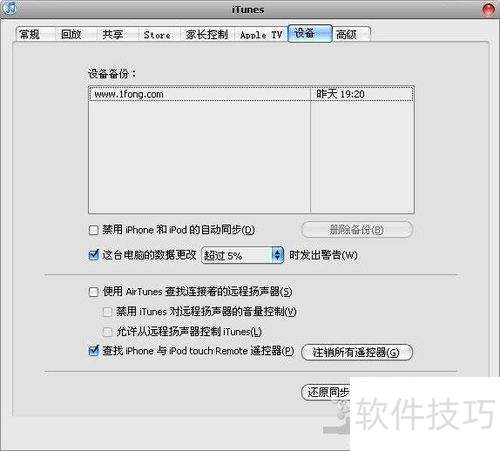
Task: Switch to the 常规 tab
Action: tap(35, 34)
